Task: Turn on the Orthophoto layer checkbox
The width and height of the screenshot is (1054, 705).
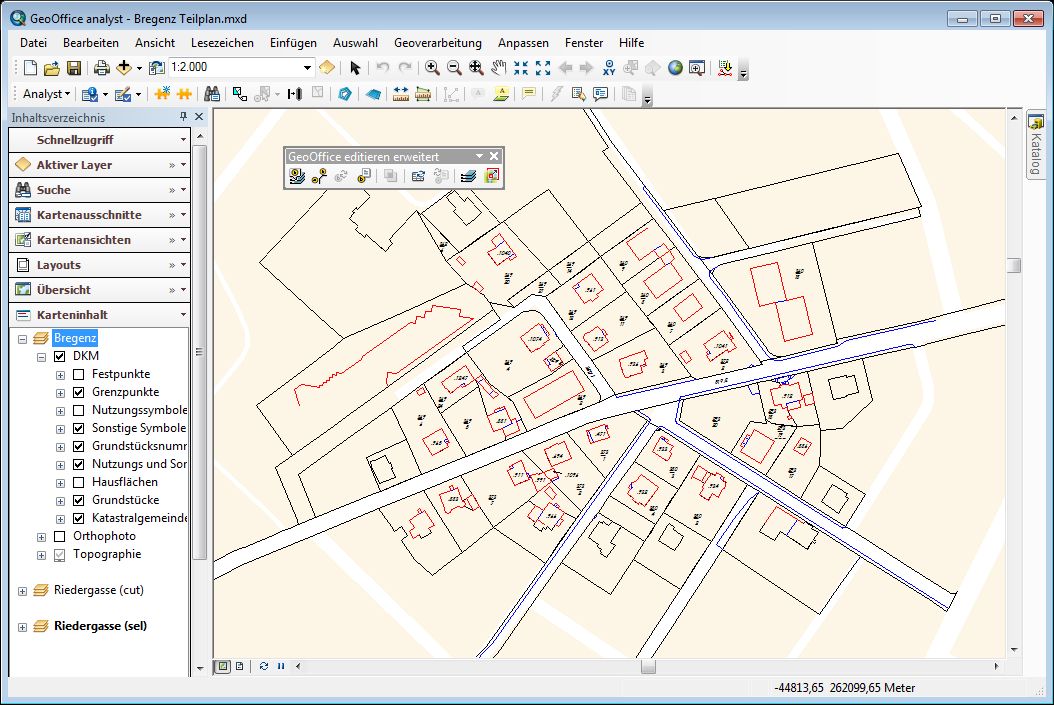Action: tap(59, 536)
